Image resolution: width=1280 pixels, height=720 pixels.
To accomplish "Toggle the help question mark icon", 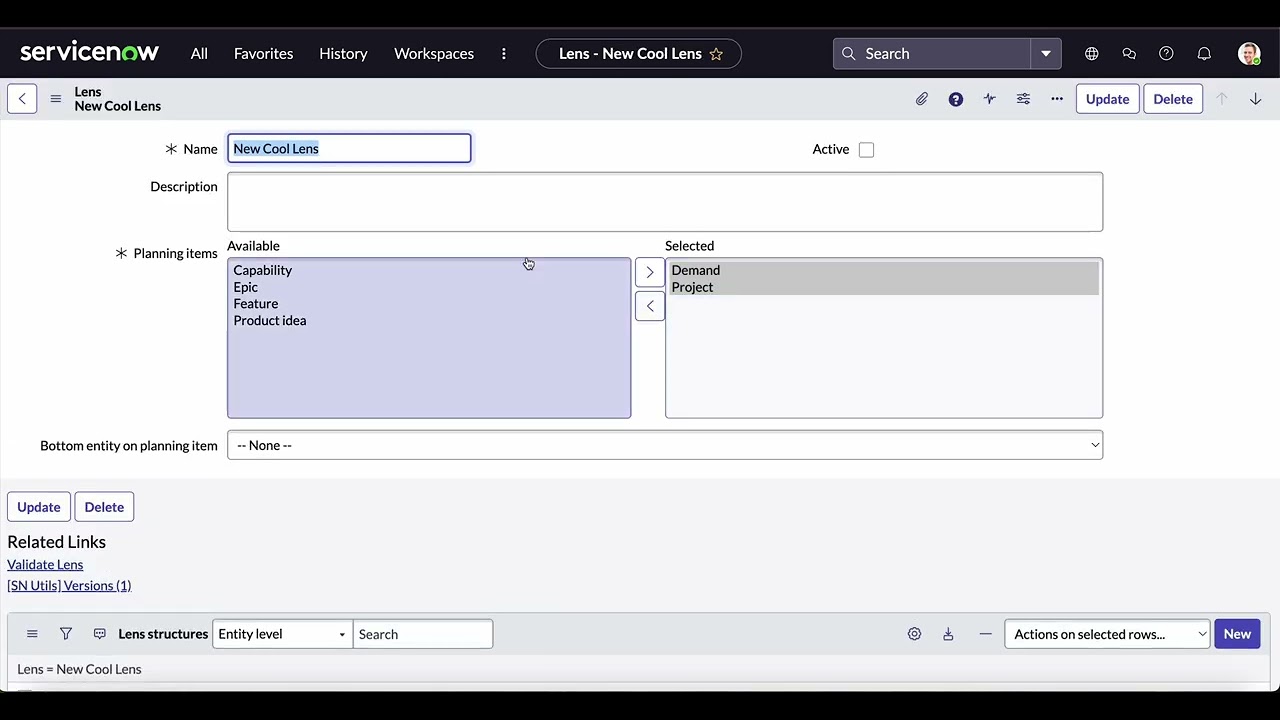I will point(956,98).
